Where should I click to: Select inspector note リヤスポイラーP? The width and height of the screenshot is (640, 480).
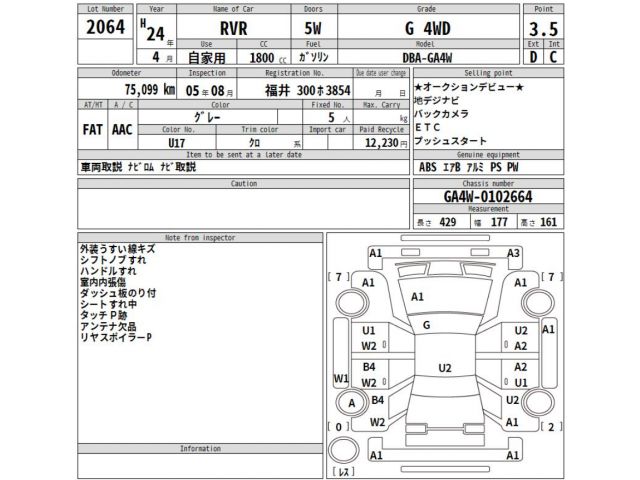click(x=116, y=338)
